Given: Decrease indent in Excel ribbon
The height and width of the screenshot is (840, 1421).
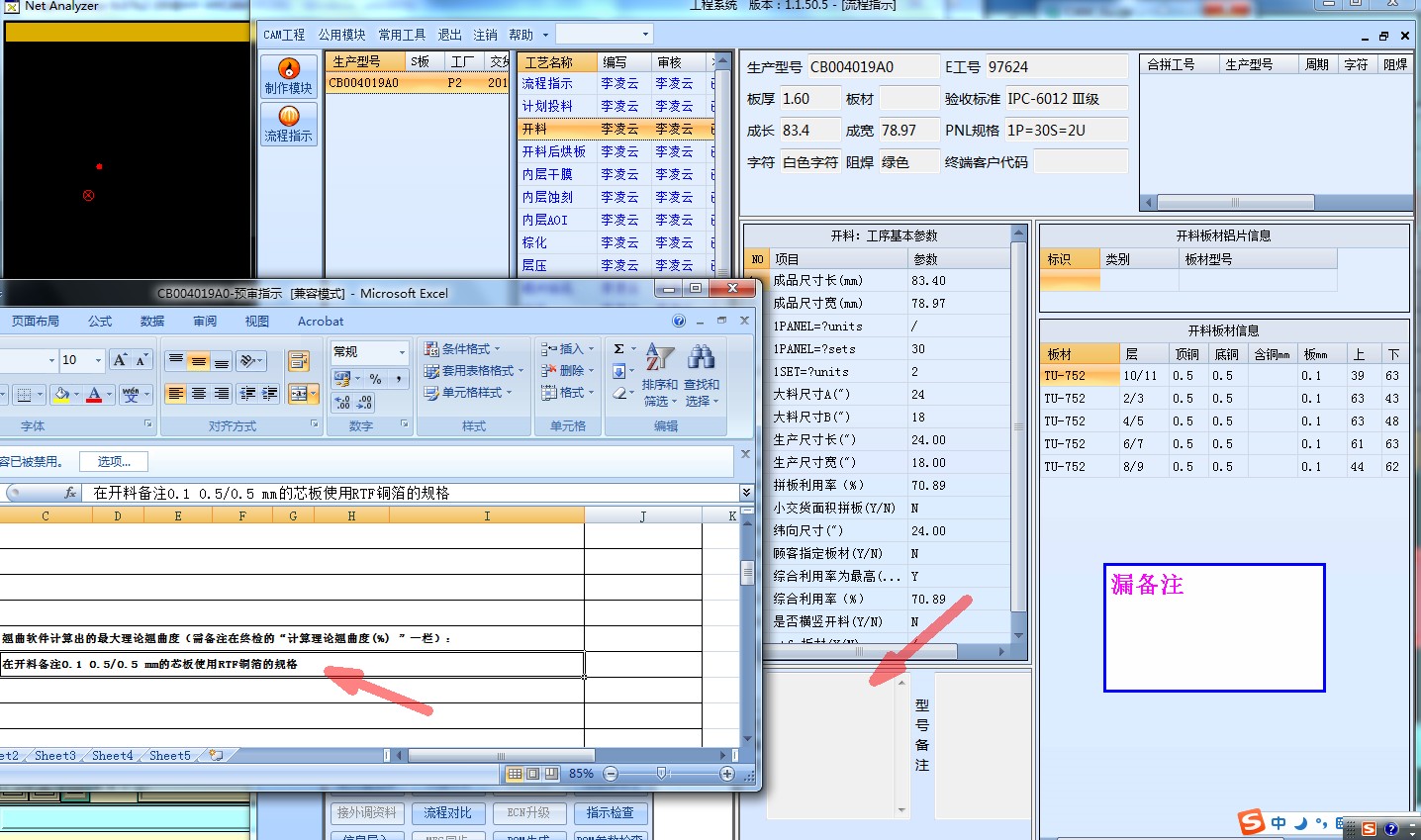Looking at the screenshot, I should click(247, 393).
